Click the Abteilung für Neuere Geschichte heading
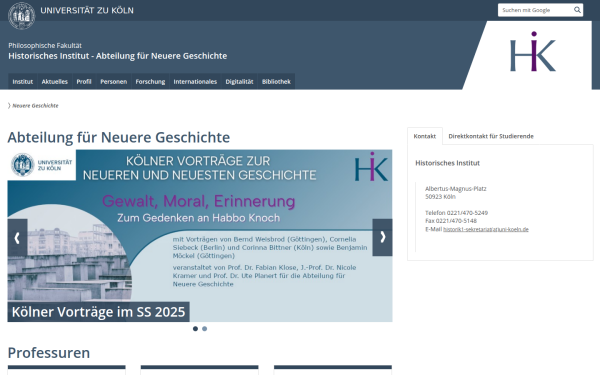 tap(119, 137)
